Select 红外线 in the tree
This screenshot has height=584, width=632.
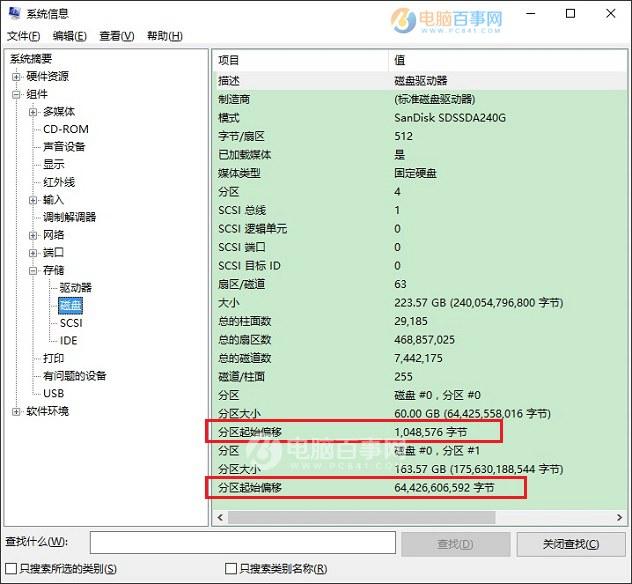[x=59, y=182]
